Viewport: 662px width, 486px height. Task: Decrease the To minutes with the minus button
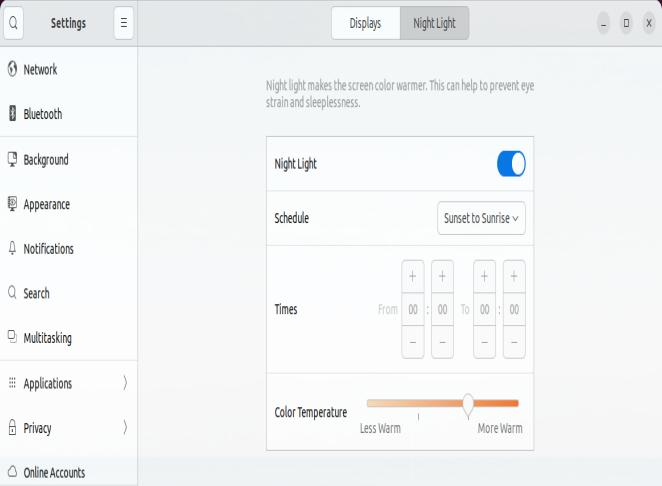click(x=514, y=342)
